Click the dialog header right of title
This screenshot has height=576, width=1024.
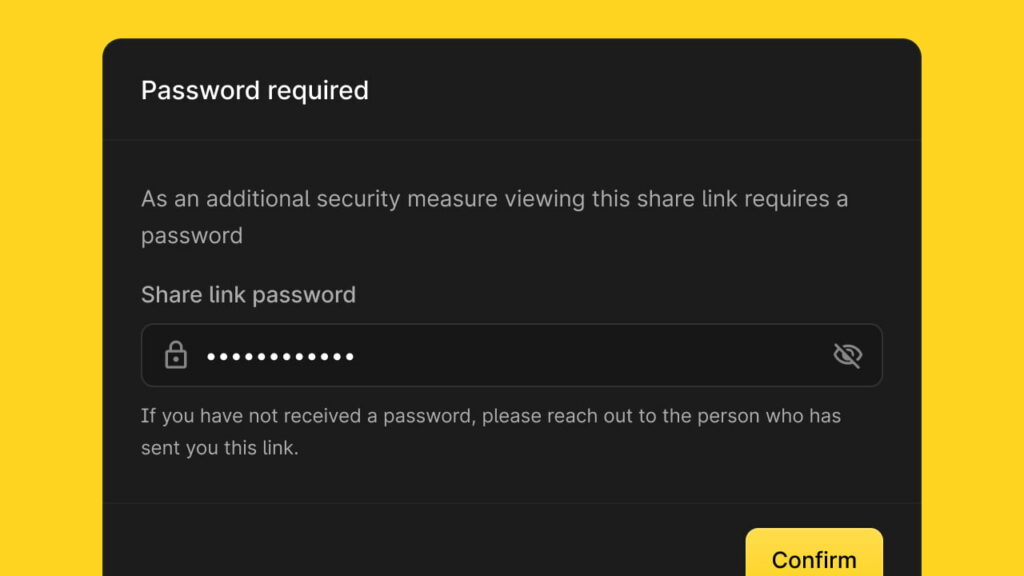(640, 90)
